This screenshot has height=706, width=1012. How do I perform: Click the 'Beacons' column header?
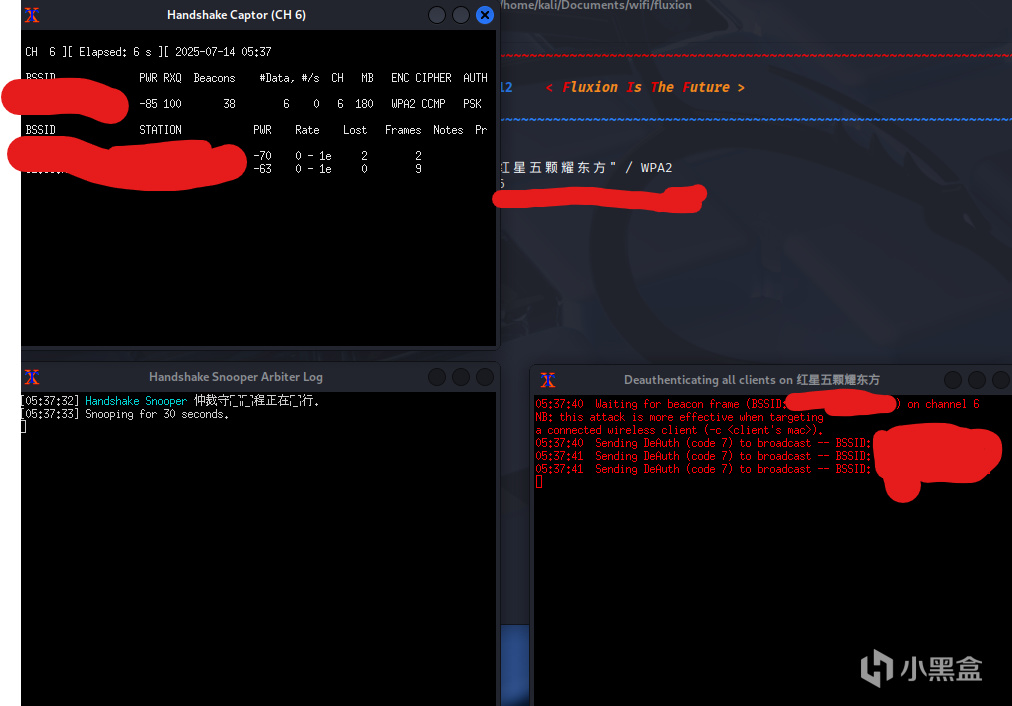click(x=214, y=78)
